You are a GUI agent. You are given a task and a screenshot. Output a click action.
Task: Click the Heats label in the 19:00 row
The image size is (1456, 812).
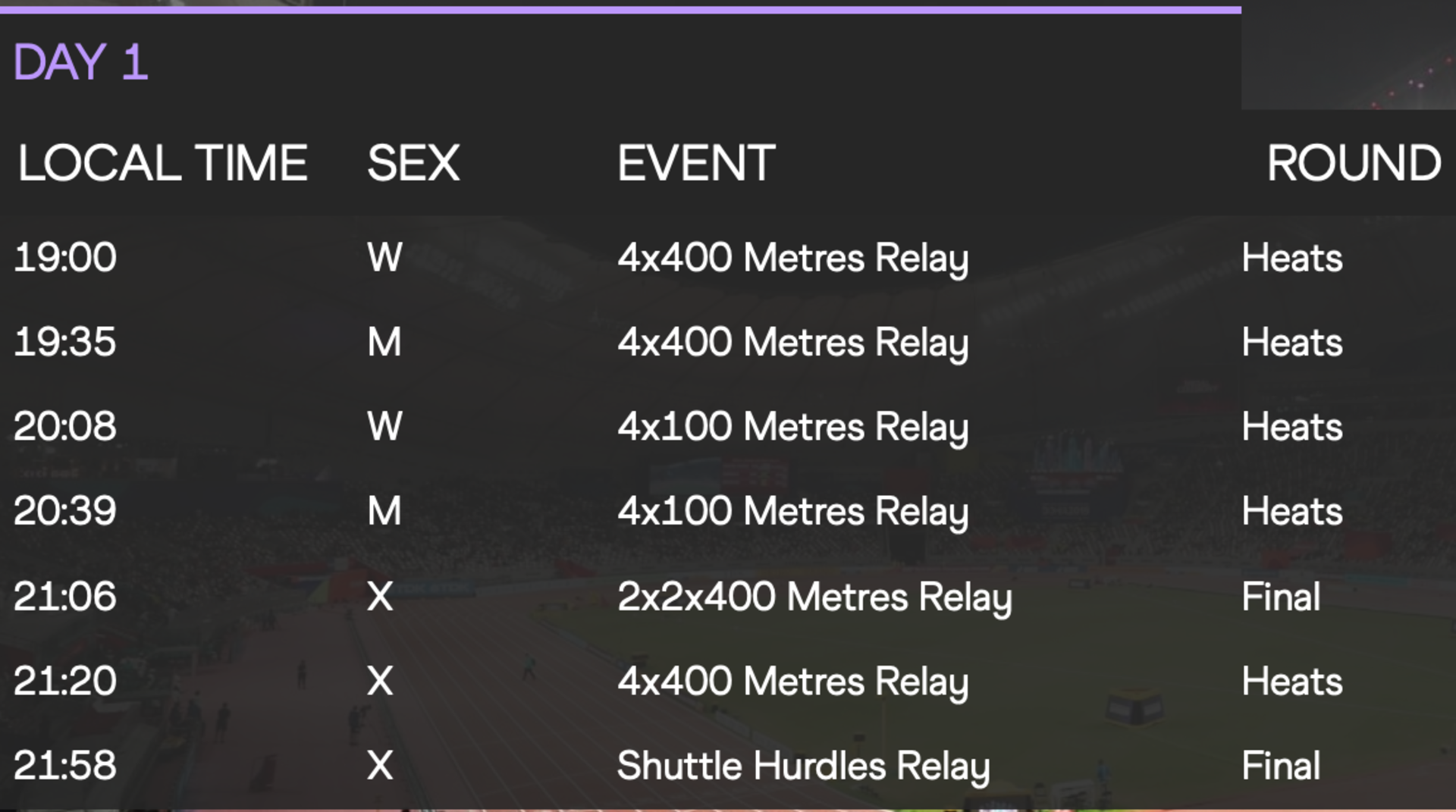tap(1292, 258)
